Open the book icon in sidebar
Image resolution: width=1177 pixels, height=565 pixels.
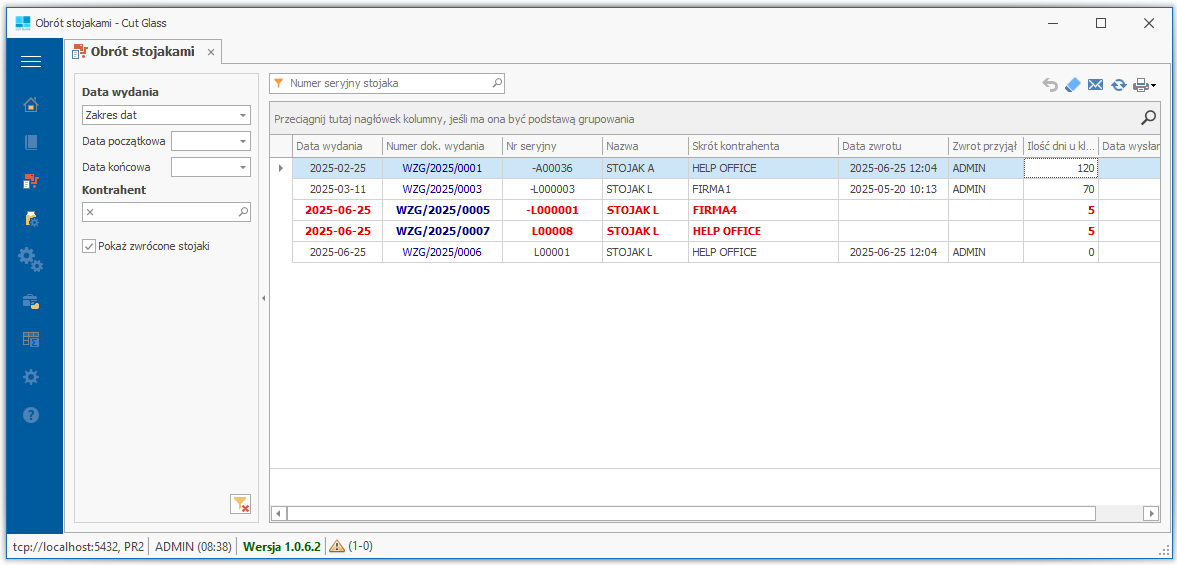click(x=31, y=142)
